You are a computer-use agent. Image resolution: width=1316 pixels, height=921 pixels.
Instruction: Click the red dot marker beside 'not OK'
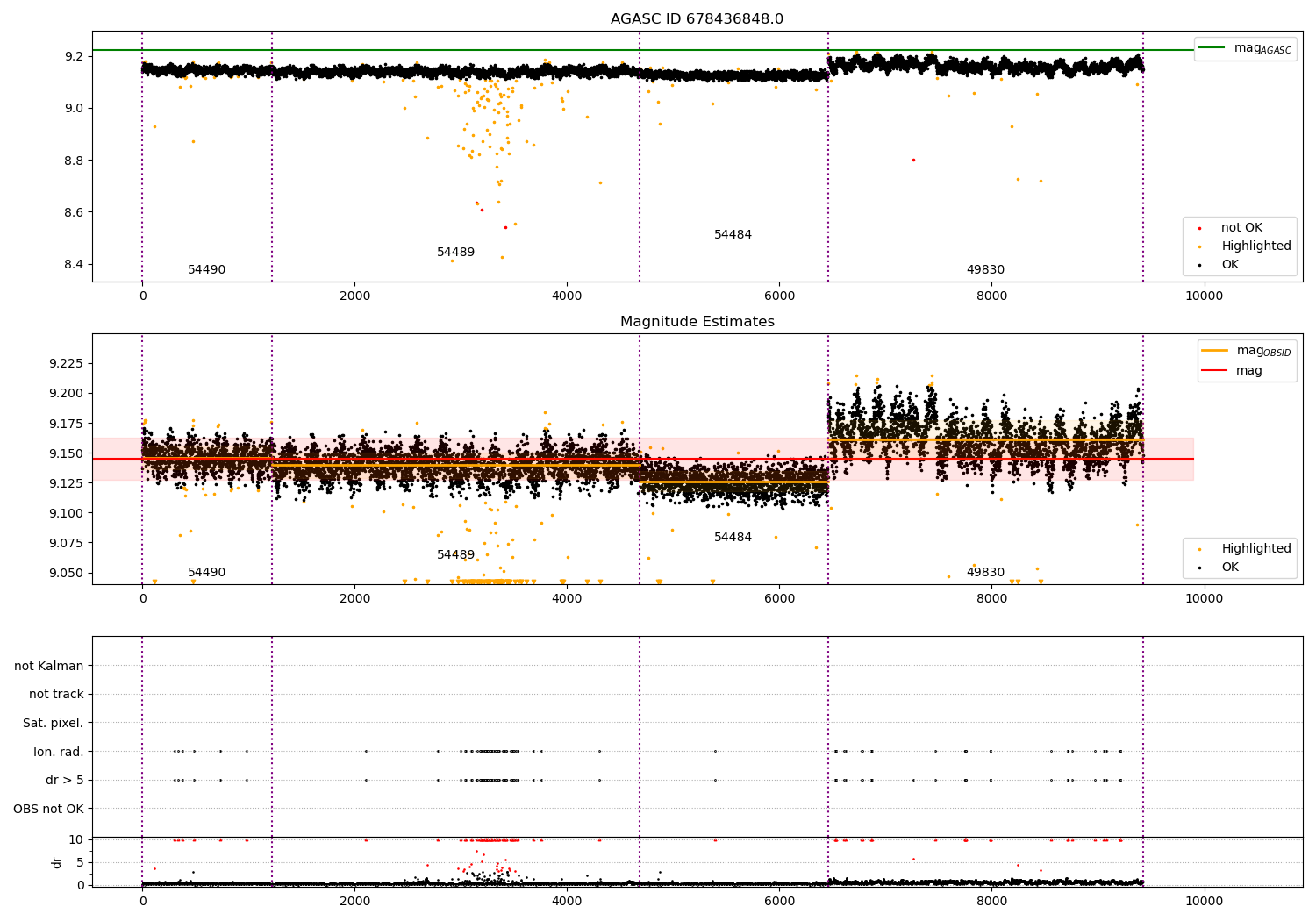pos(1199,228)
